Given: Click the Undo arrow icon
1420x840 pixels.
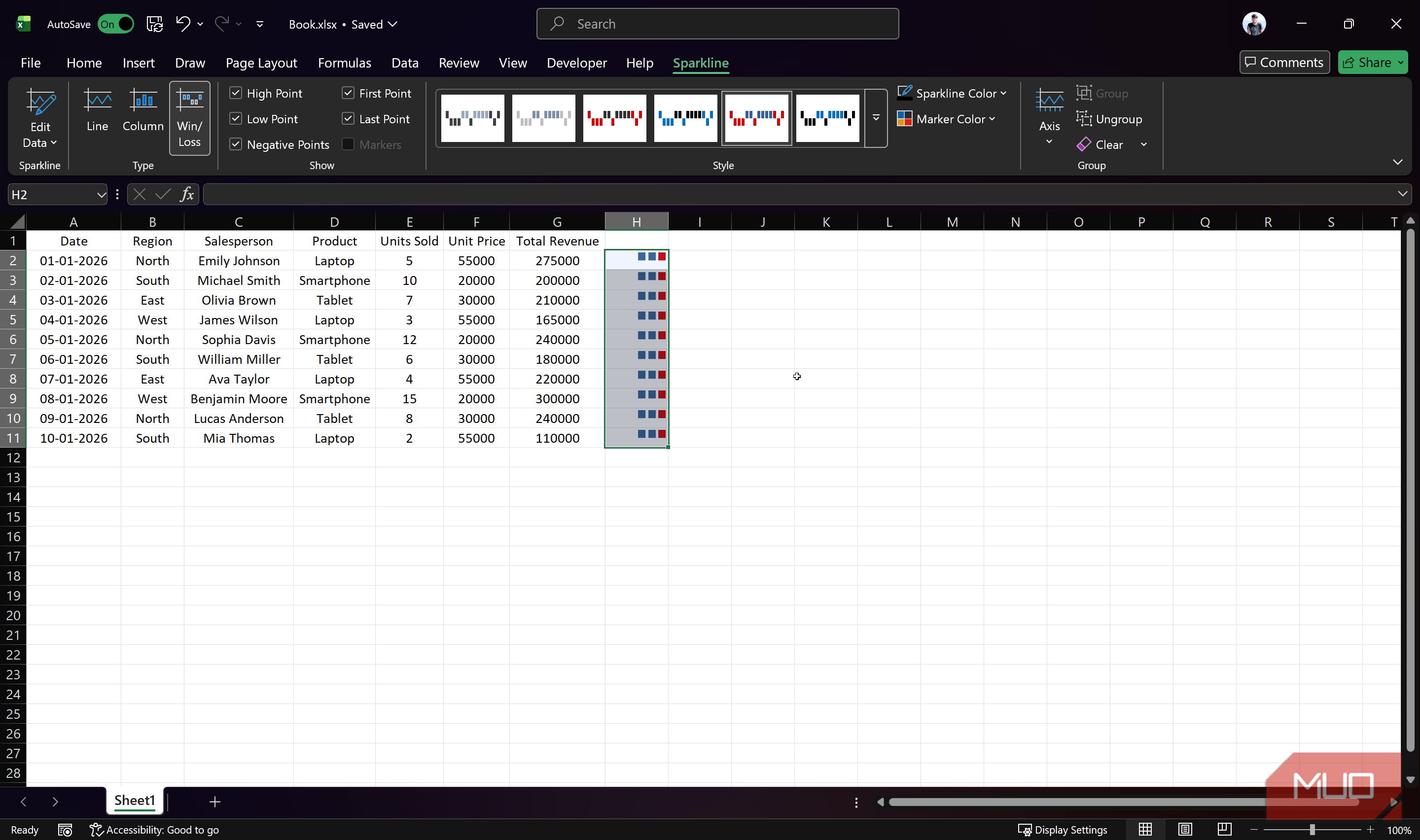Looking at the screenshot, I should [183, 24].
